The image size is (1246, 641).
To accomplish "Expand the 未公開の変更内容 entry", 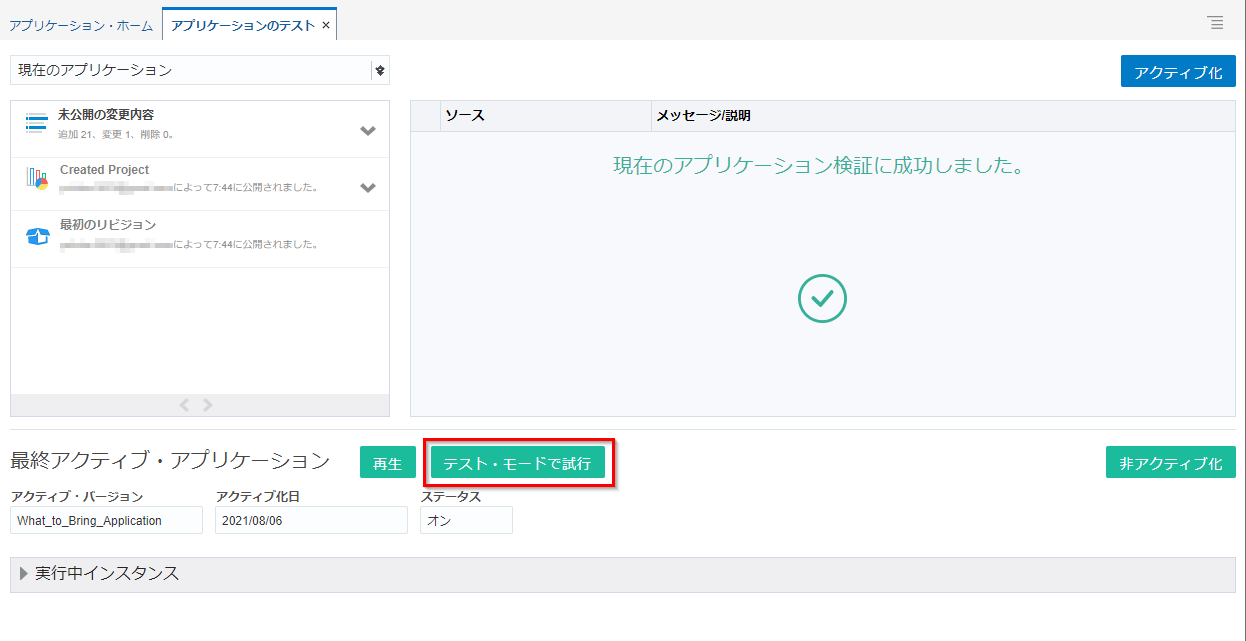I will (368, 131).
